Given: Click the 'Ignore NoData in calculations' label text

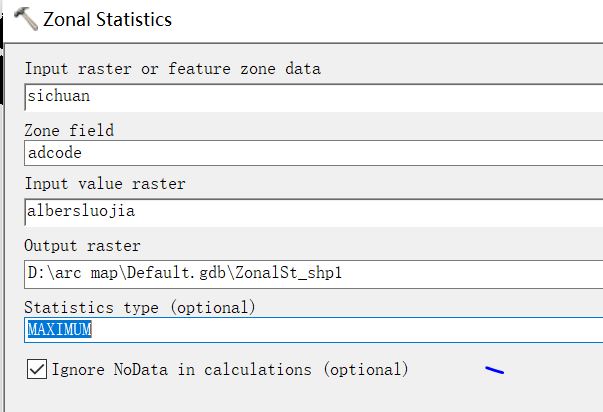Looking at the screenshot, I should coord(230,369).
